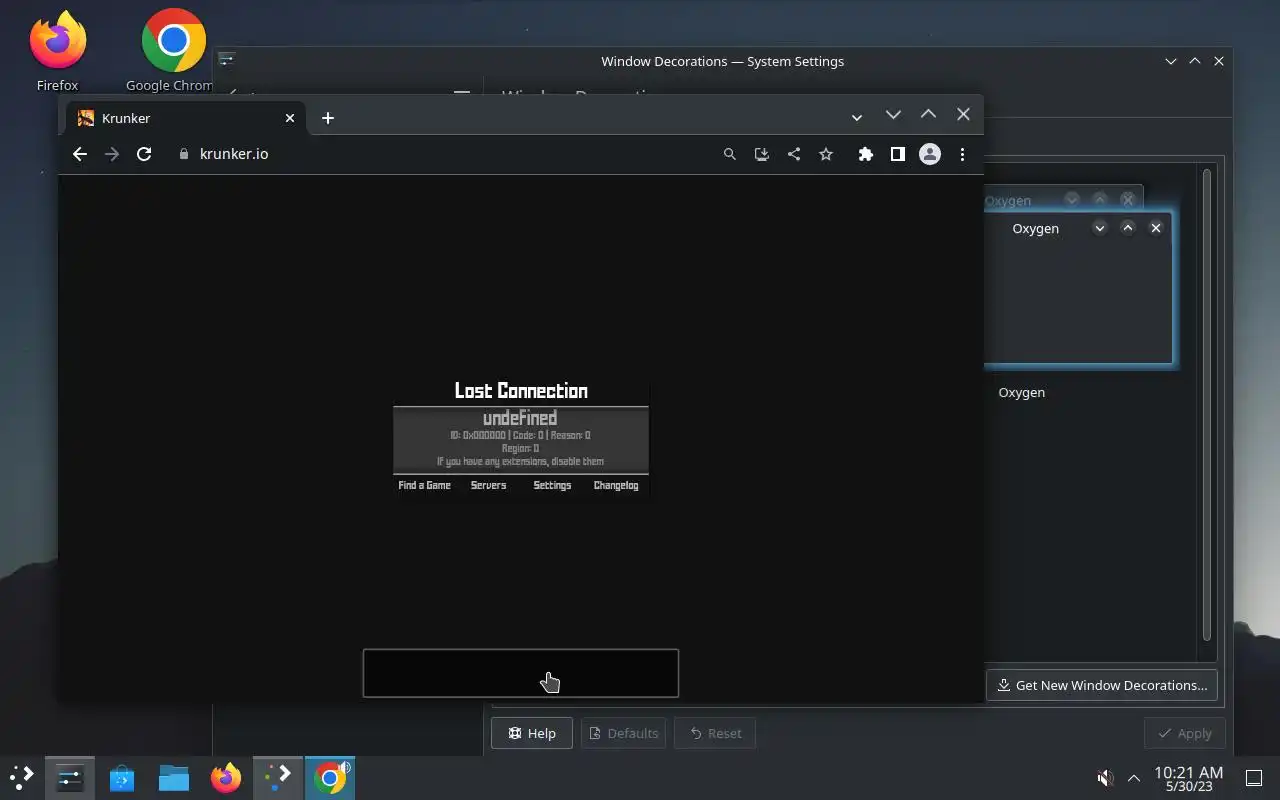The image size is (1280, 800).
Task: Go forward in Chrome browser
Action: pyautogui.click(x=112, y=154)
